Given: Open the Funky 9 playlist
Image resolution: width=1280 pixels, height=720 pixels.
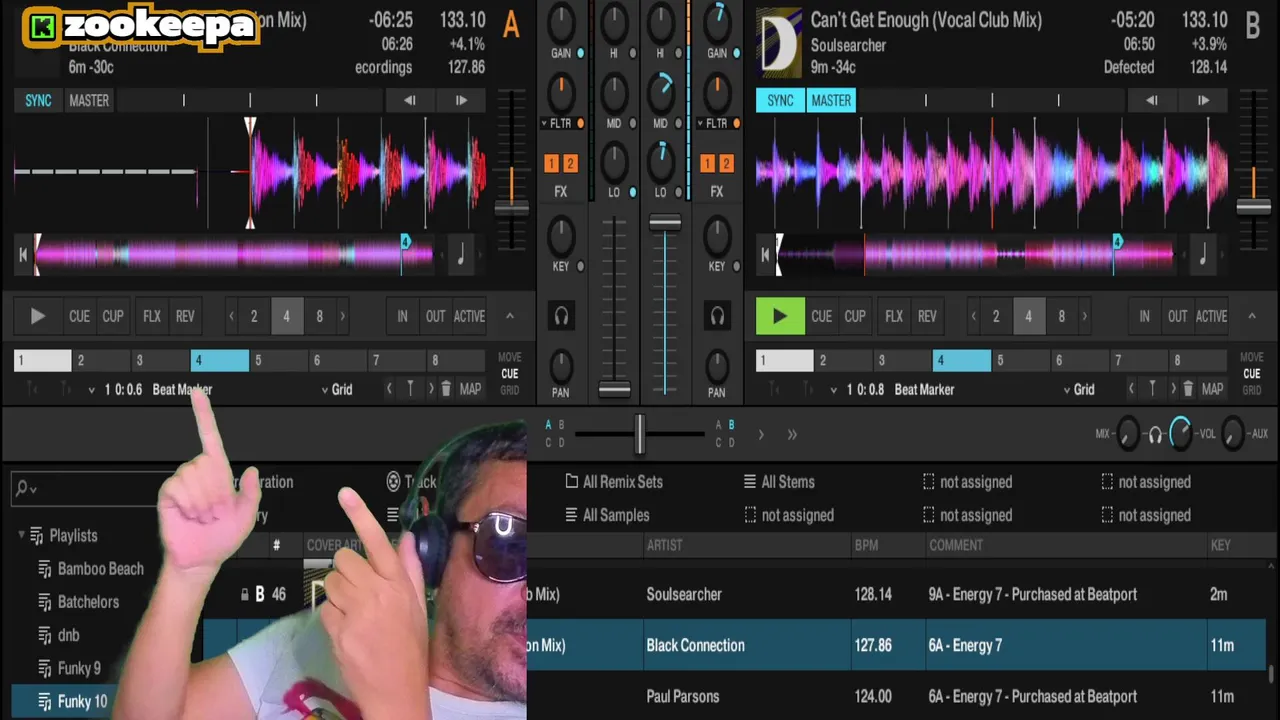Looking at the screenshot, I should 79,668.
